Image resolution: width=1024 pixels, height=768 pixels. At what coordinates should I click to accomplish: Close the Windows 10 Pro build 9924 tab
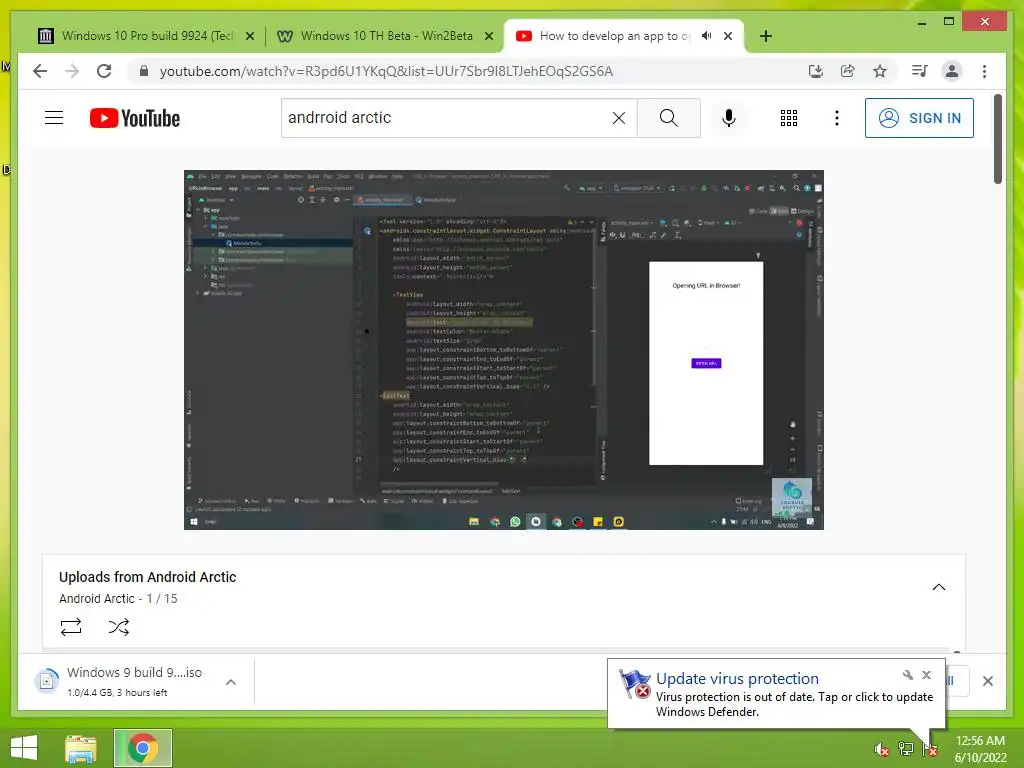click(x=249, y=37)
